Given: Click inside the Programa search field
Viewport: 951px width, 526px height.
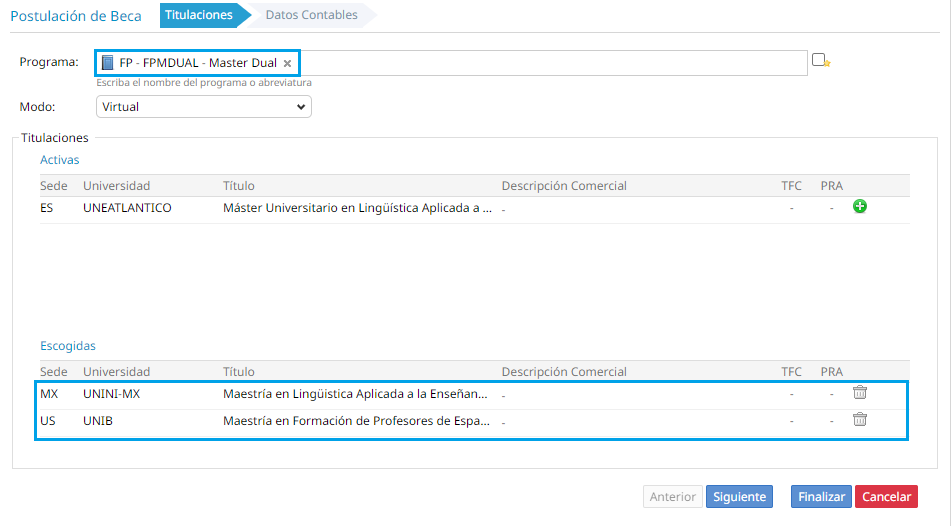Looking at the screenshot, I should (x=550, y=63).
